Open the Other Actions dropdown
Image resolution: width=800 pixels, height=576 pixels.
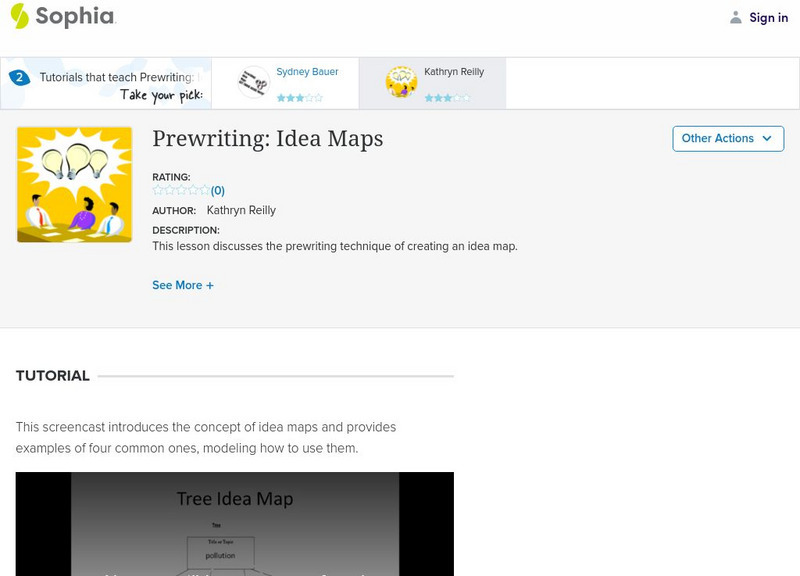728,139
